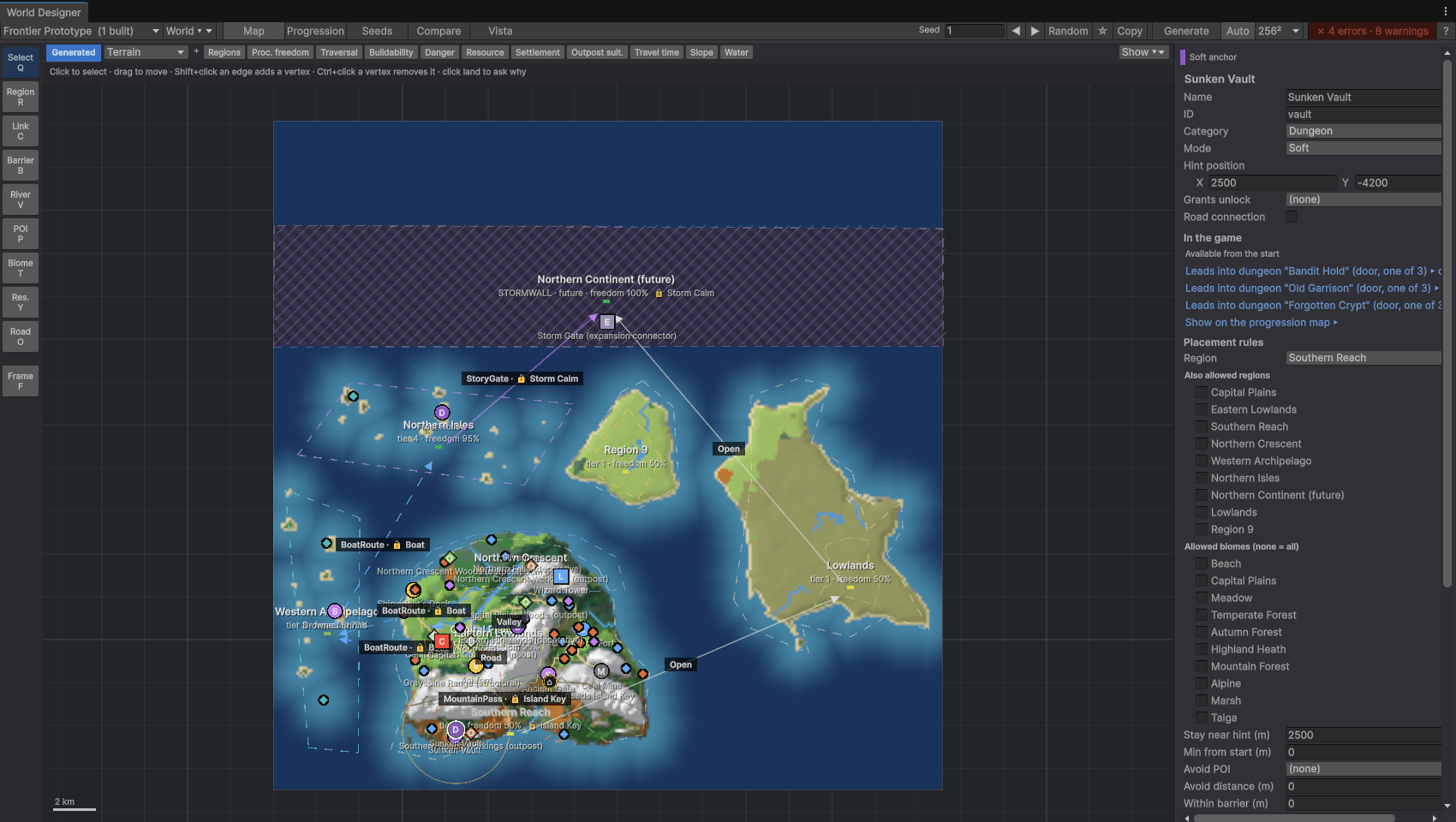Switch to Progression tab
The width and height of the screenshot is (1456, 822).
pos(315,31)
